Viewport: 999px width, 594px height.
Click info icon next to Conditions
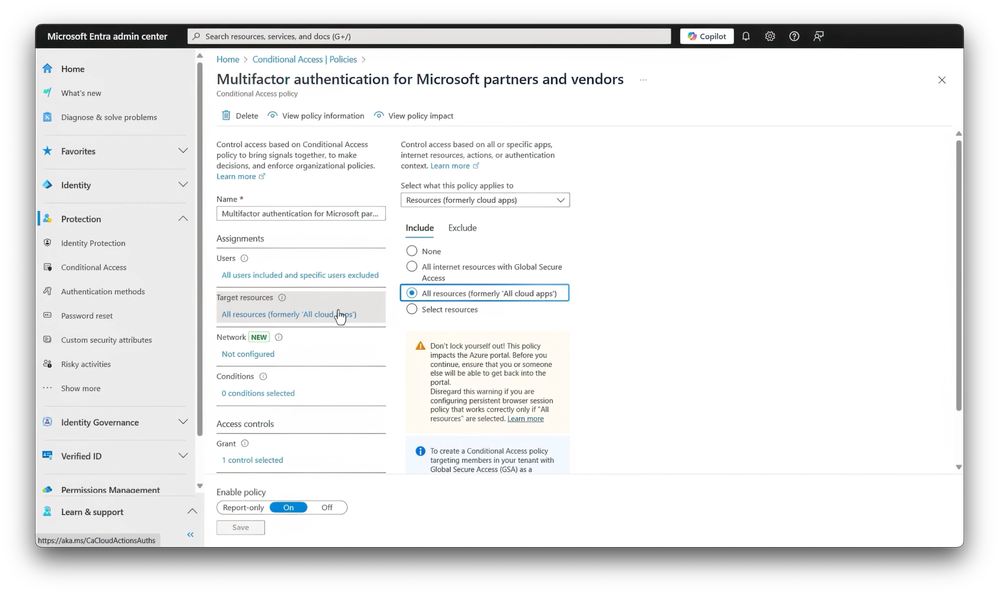263,377
